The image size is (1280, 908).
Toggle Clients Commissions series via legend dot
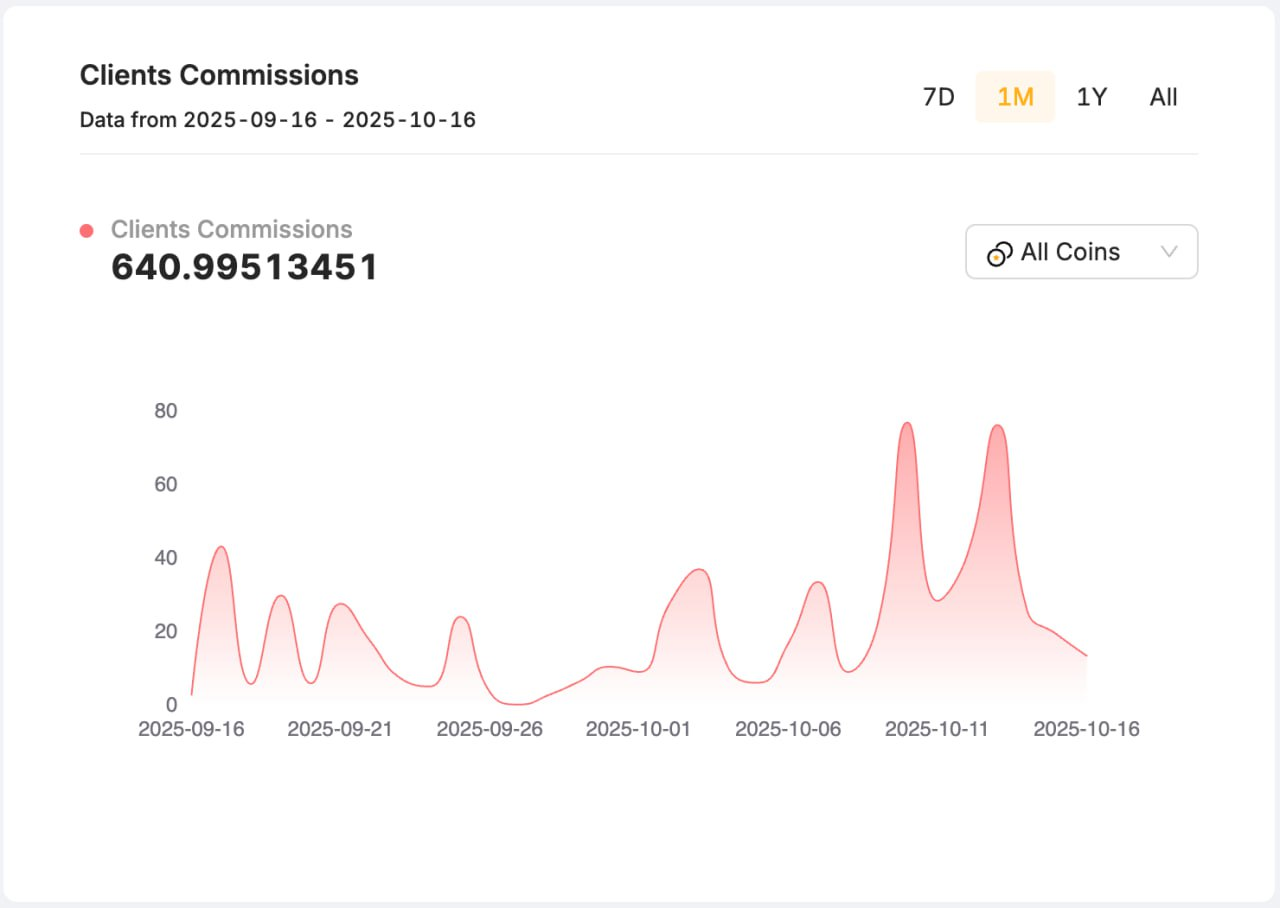pyautogui.click(x=87, y=230)
